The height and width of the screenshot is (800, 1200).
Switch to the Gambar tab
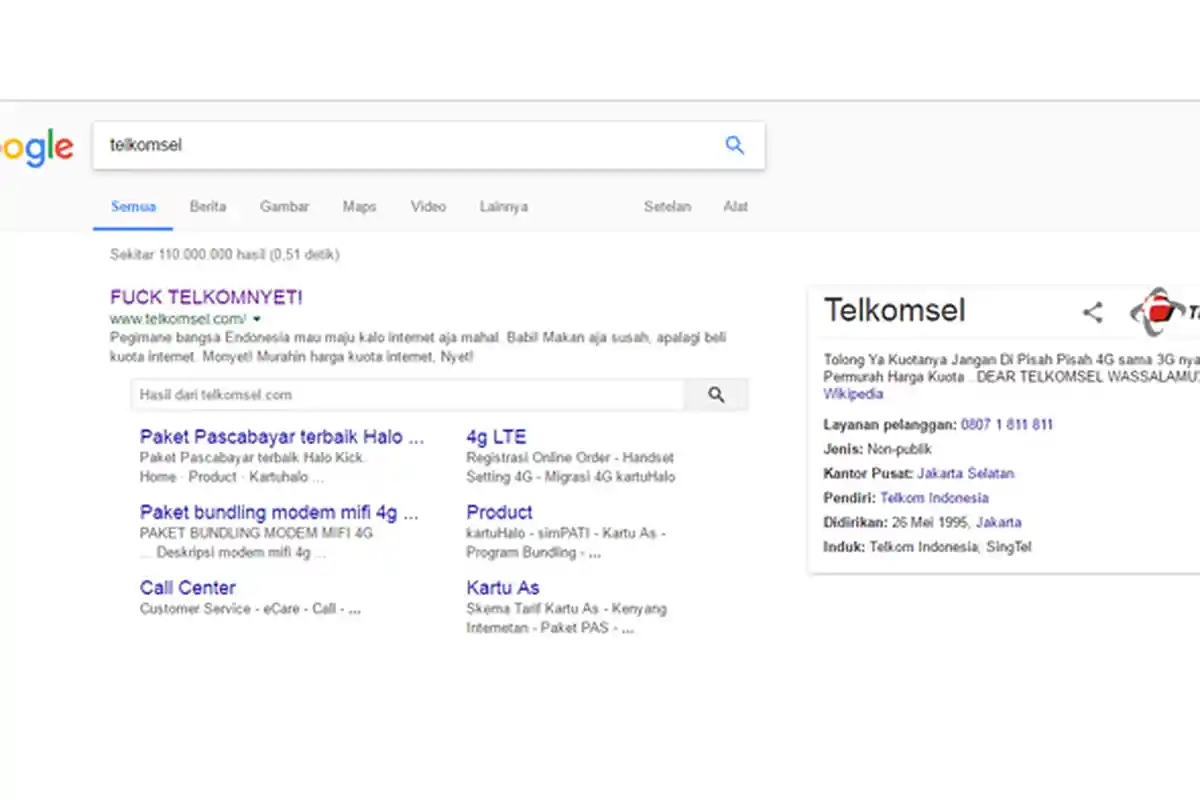(x=284, y=207)
